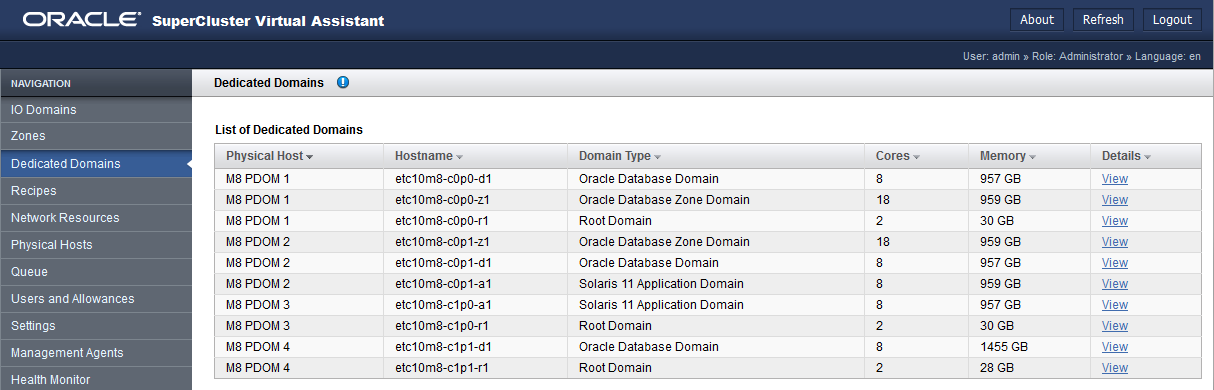Open IO Domains in navigation
This screenshot has height=390, width=1214.
(95, 110)
